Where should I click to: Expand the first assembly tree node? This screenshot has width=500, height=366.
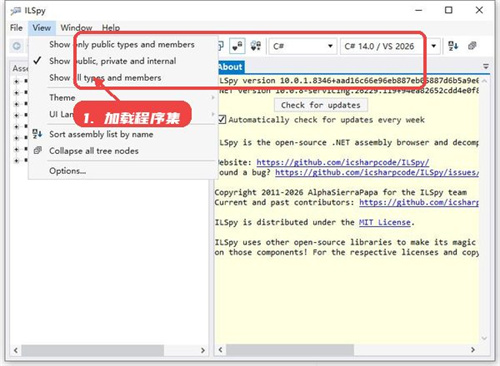coord(16,81)
